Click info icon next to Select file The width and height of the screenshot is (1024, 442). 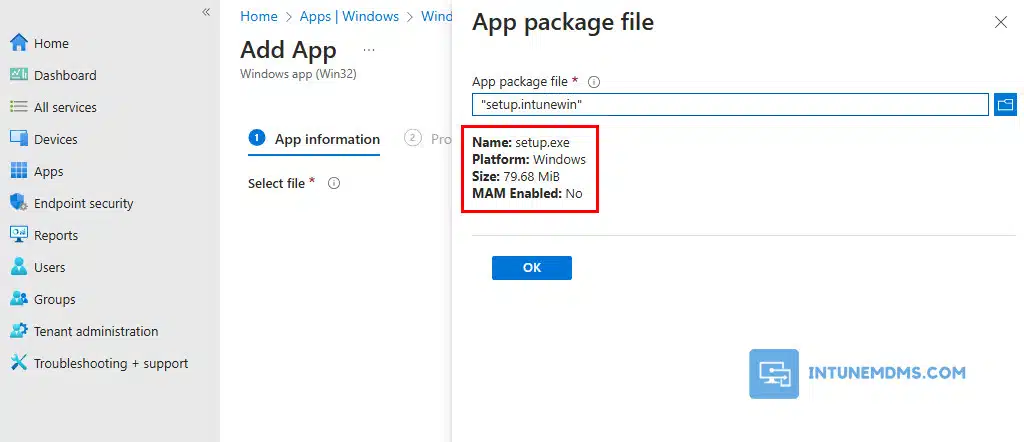point(334,184)
